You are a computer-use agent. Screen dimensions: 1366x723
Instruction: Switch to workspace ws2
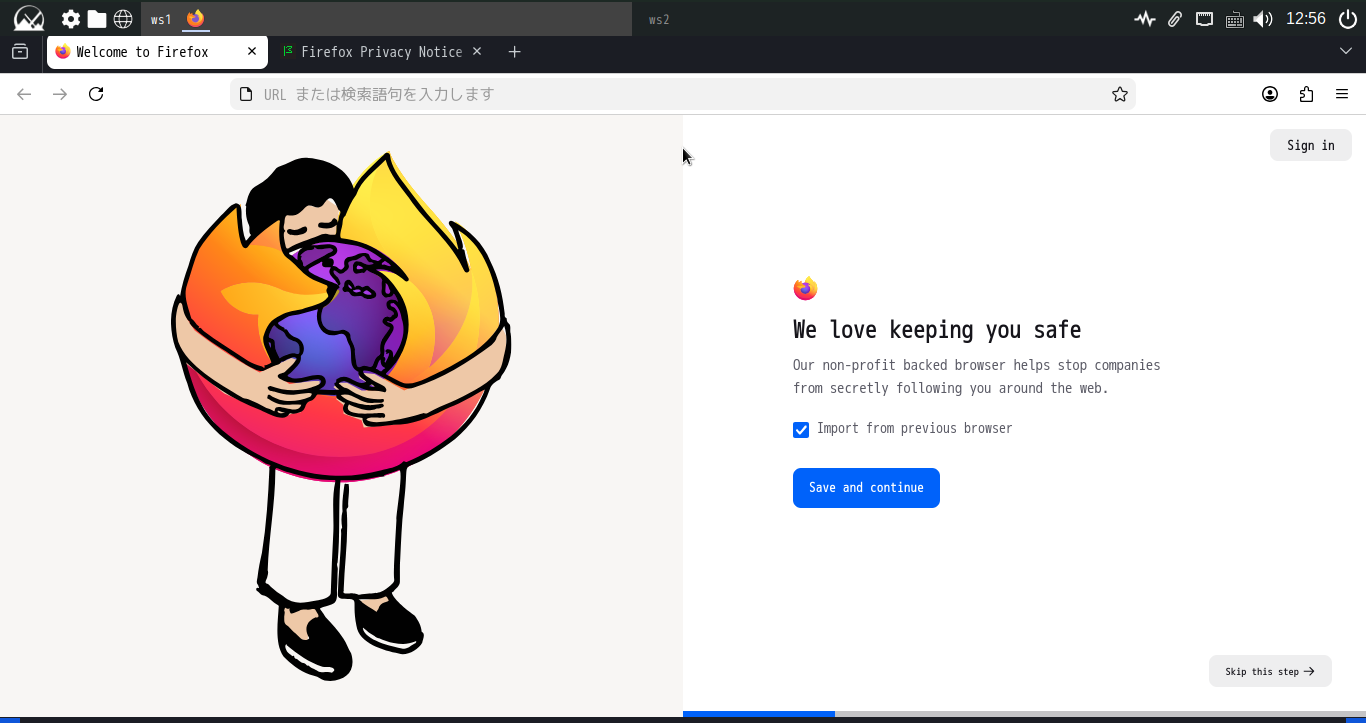pos(659,19)
